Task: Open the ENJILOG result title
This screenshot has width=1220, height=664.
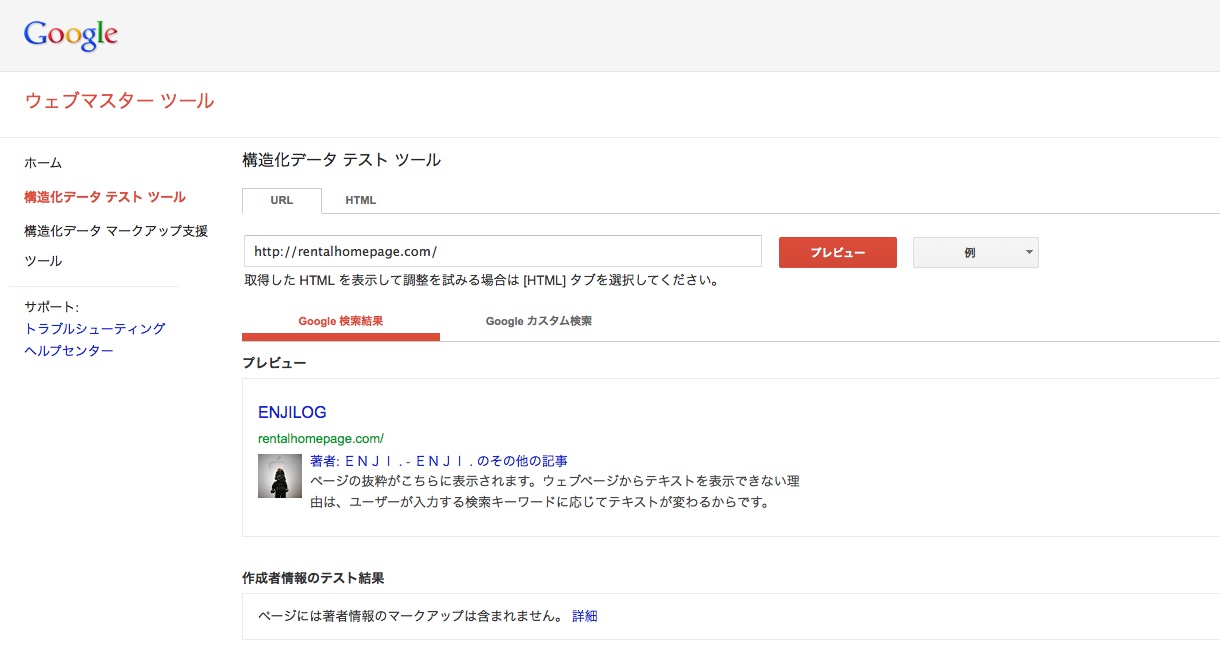Action: point(292,412)
